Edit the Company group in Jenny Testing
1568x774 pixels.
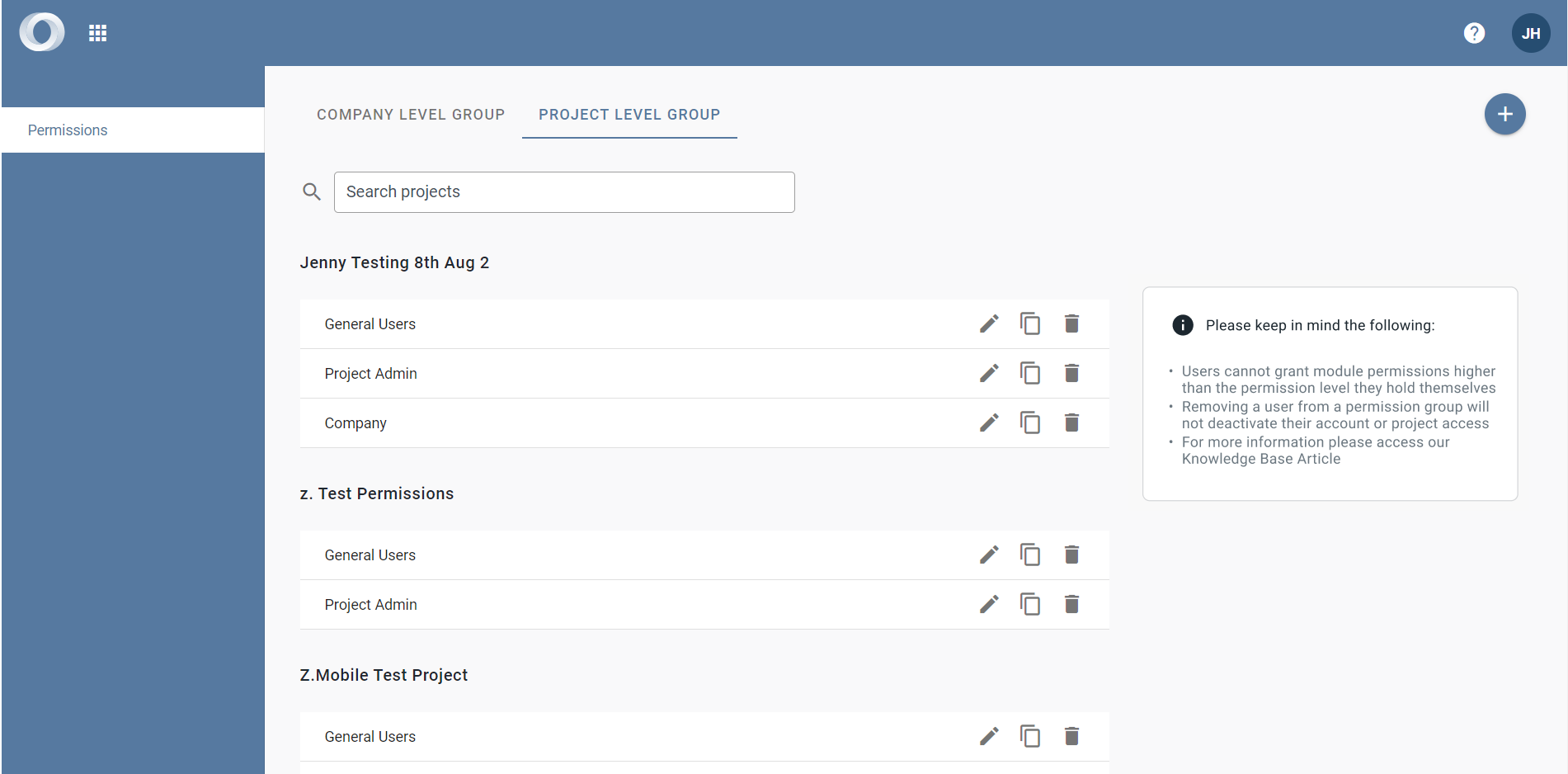(988, 422)
